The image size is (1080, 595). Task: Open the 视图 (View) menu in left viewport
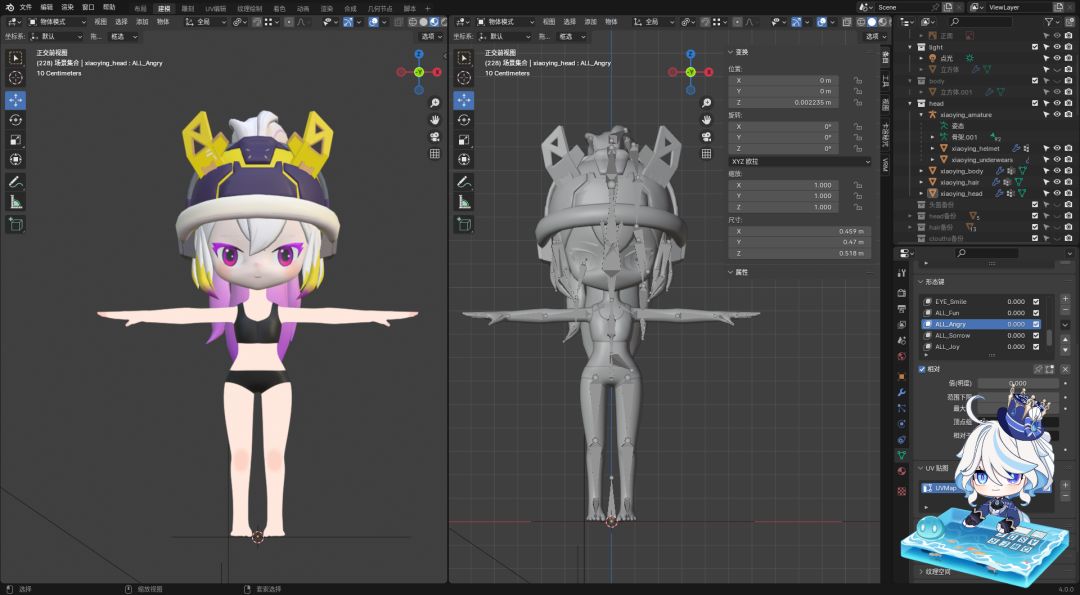[101, 22]
